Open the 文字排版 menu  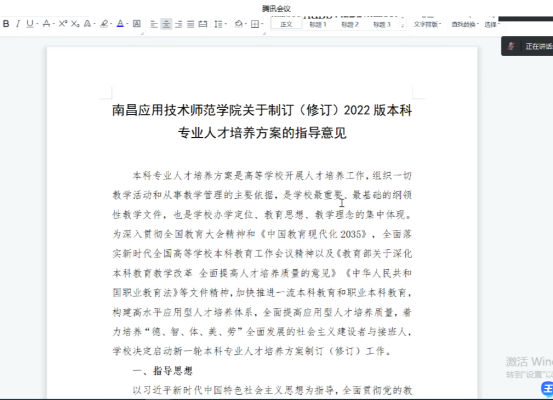[x=427, y=24]
